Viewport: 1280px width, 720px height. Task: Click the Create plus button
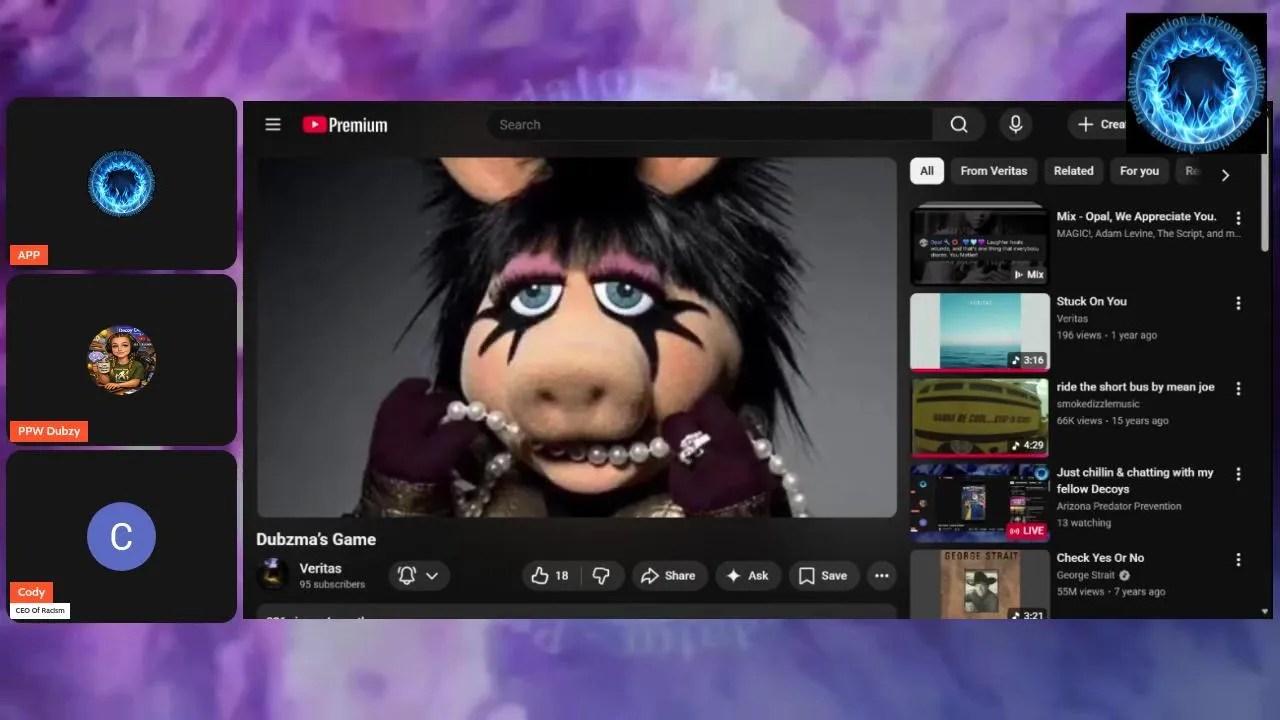(x=1097, y=124)
